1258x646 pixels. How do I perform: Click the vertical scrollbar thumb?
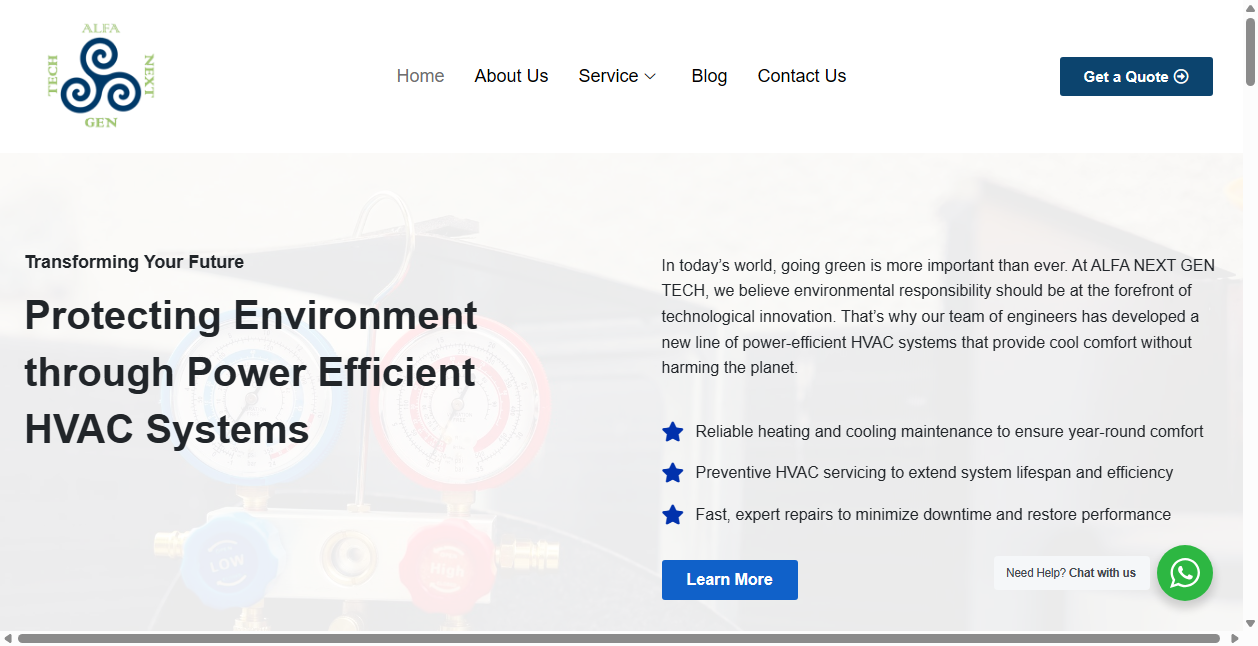1250,51
